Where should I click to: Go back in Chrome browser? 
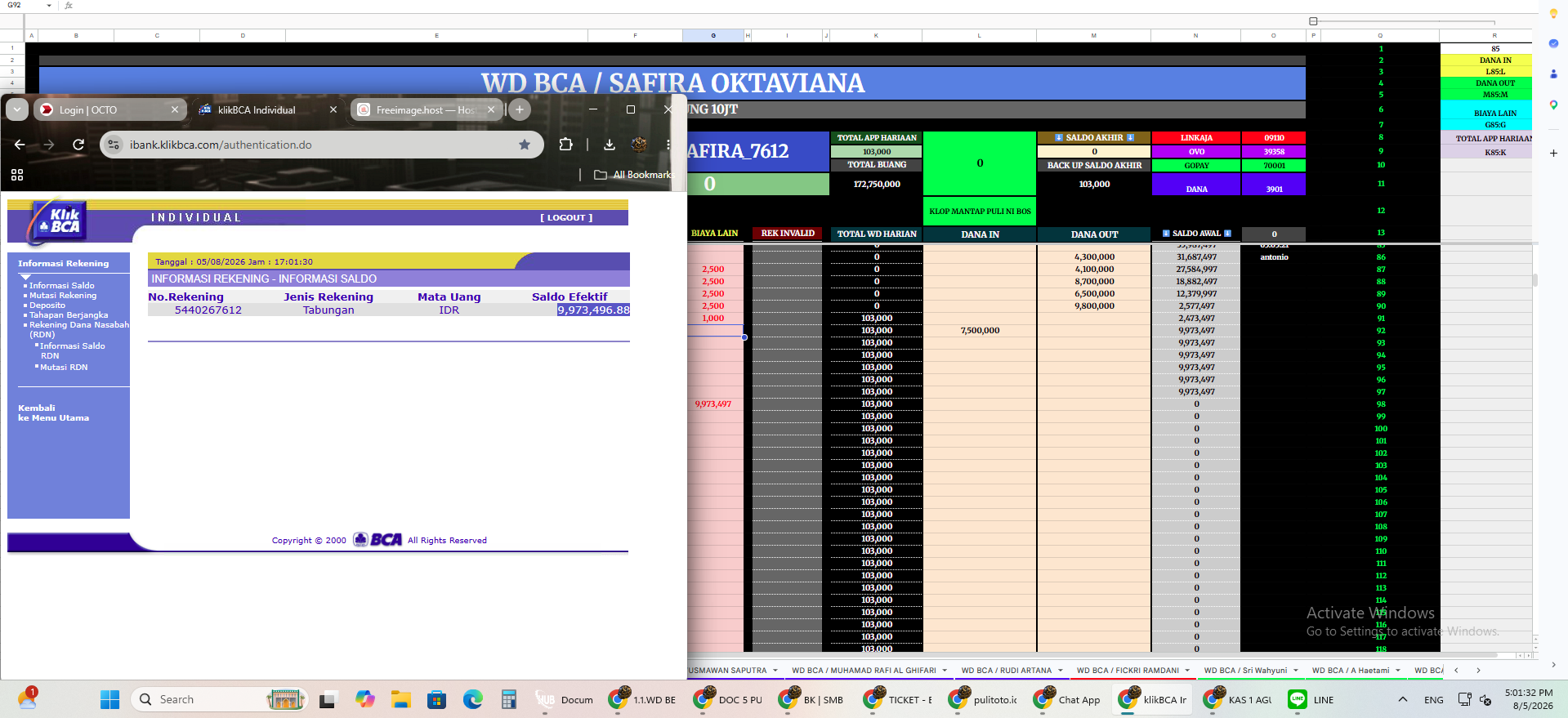20,145
